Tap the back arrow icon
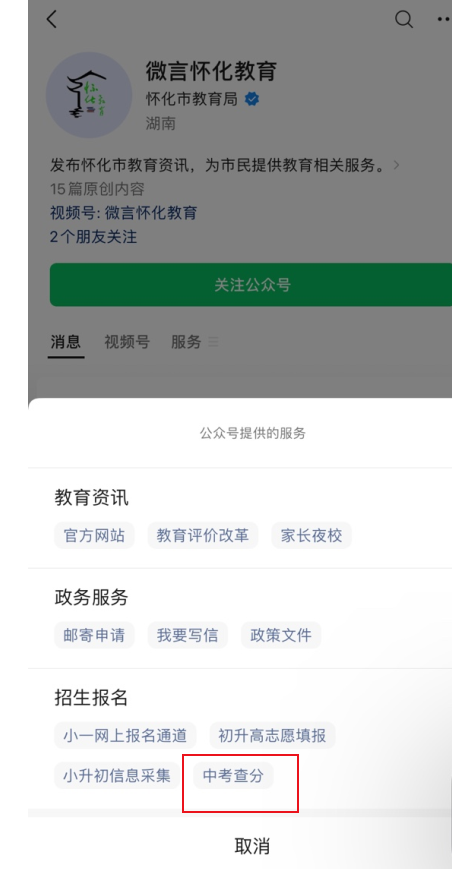The height and width of the screenshot is (869, 452). tap(52, 19)
